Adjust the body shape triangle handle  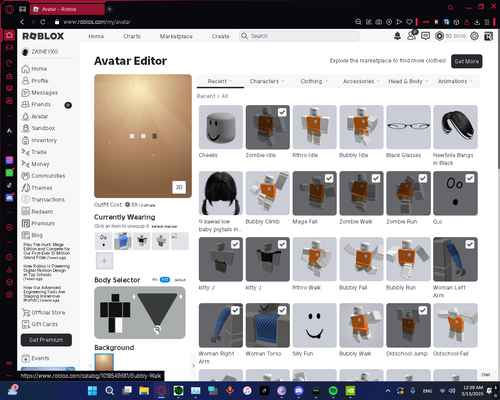[x=157, y=330]
